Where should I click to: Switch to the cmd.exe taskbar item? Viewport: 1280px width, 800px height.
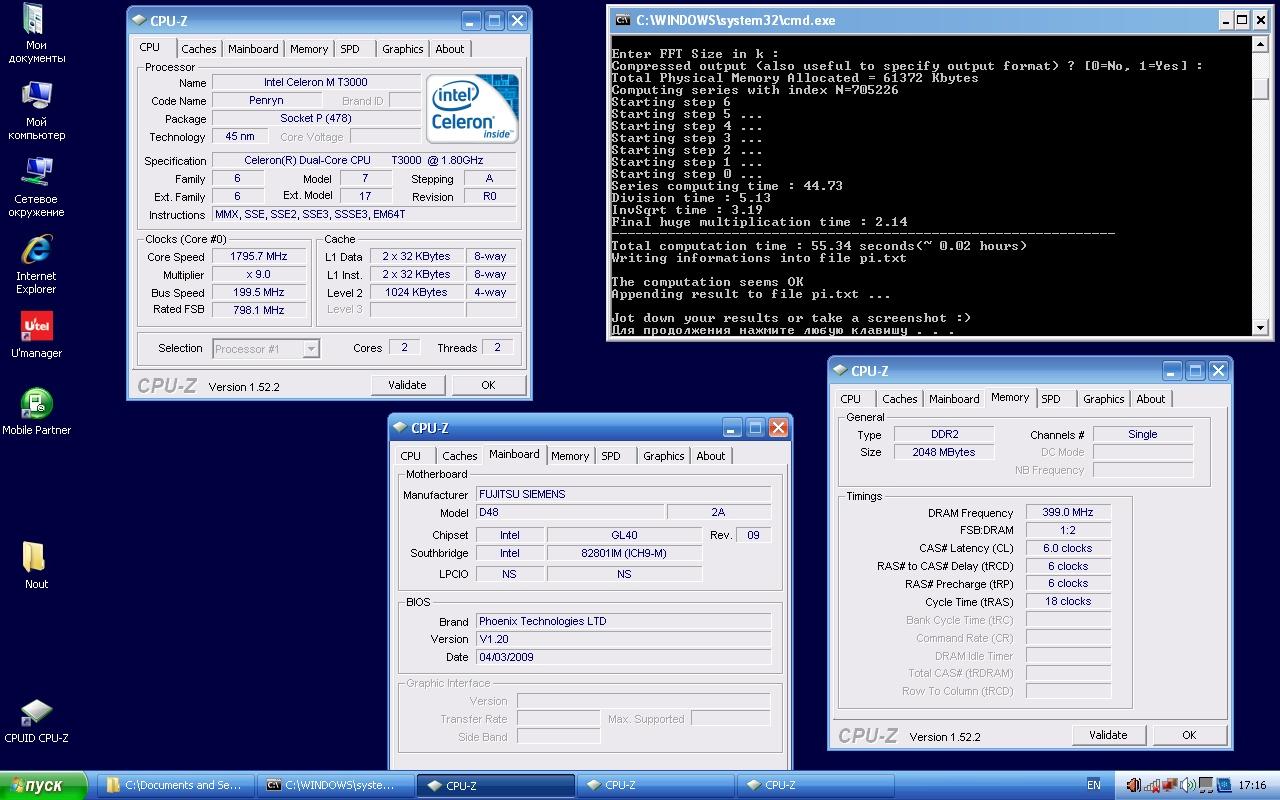click(335, 785)
